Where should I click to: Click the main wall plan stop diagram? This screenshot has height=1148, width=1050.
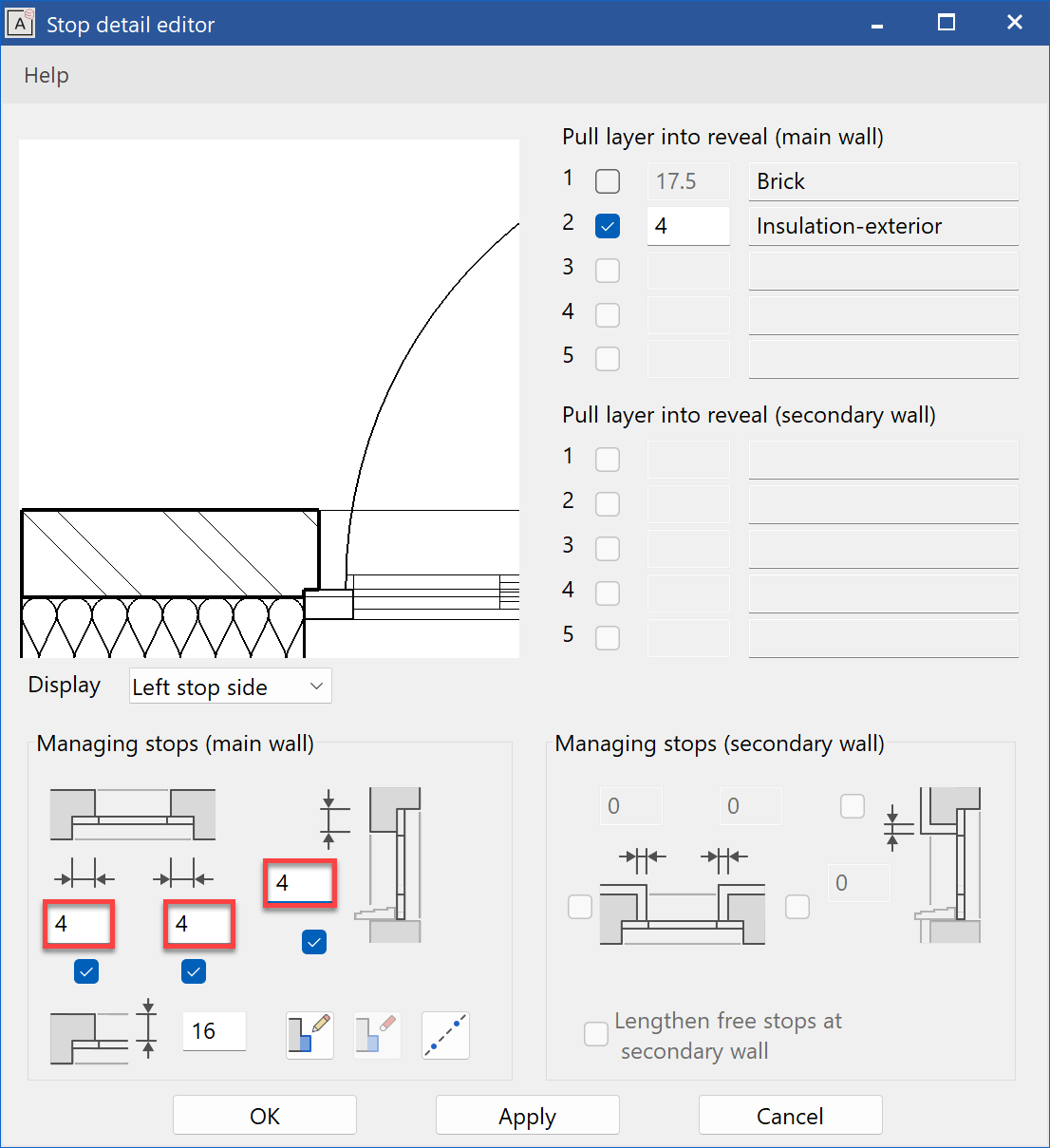[133, 815]
